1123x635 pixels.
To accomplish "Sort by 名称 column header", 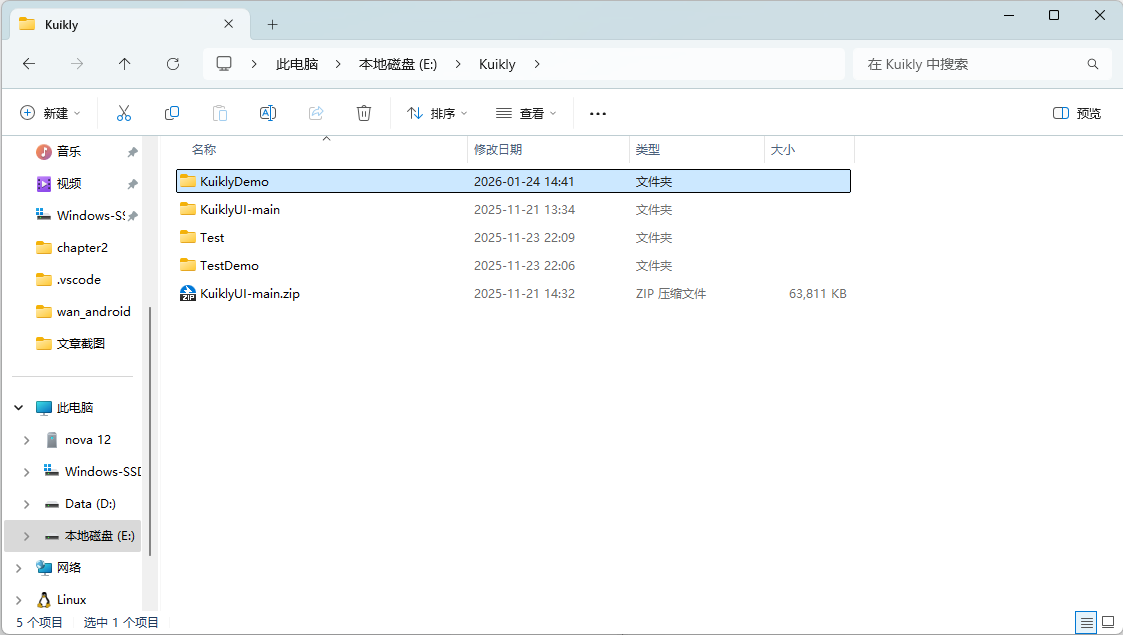I will [x=204, y=150].
